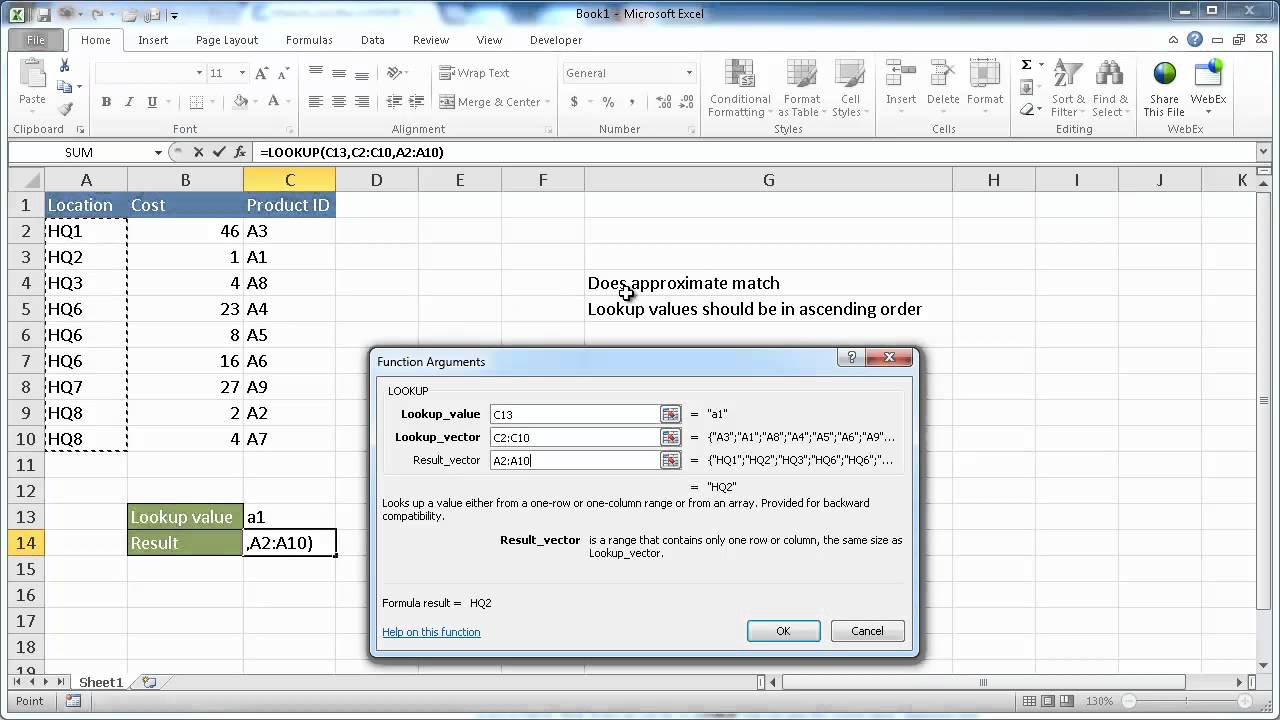Screen dimensions: 1280x720
Task: Toggle Align Text Right
Action: click(x=362, y=102)
